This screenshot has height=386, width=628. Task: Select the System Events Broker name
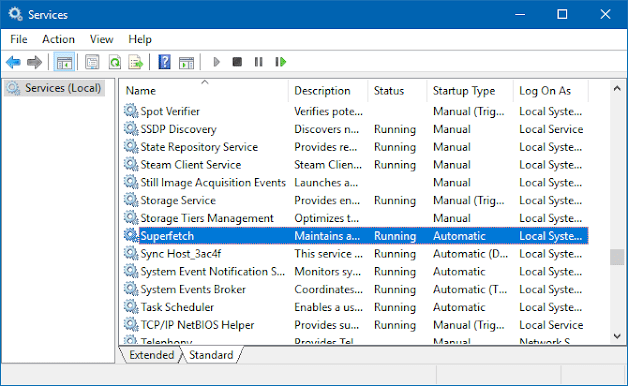pos(193,290)
